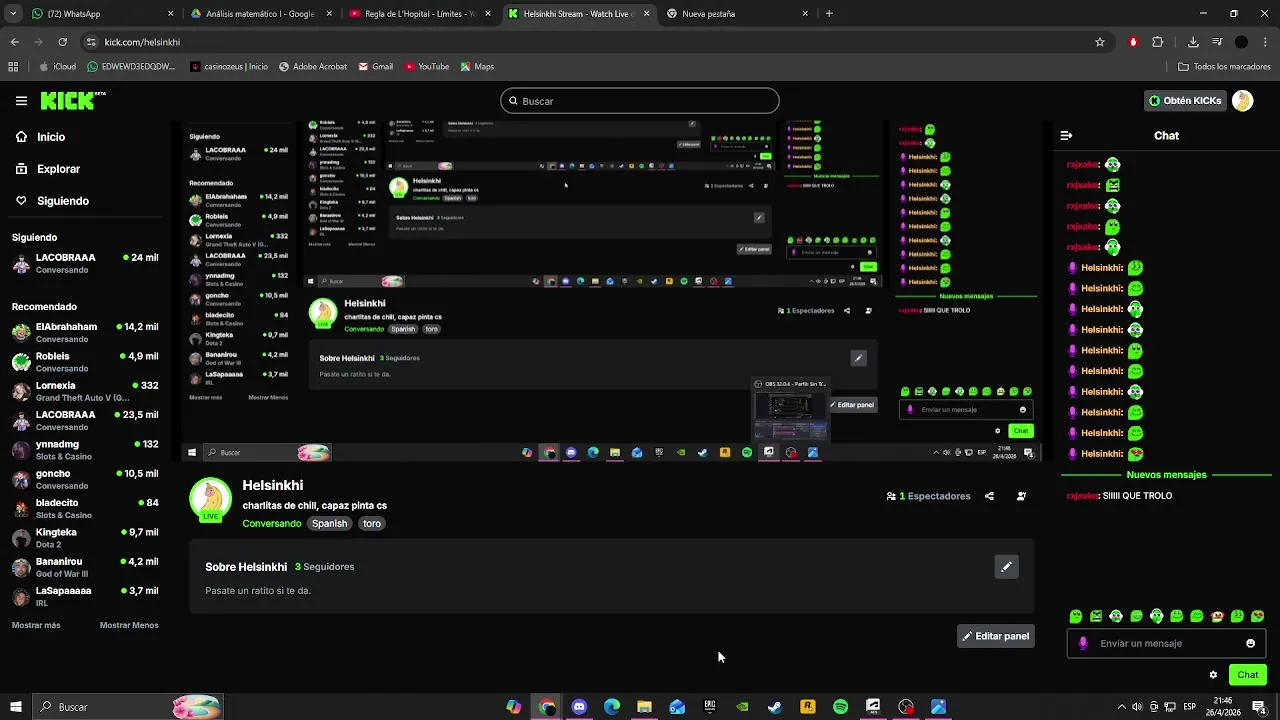The height and width of the screenshot is (720, 1280).
Task: Open the OBS Studio icon in the taskbar
Action: [x=905, y=707]
